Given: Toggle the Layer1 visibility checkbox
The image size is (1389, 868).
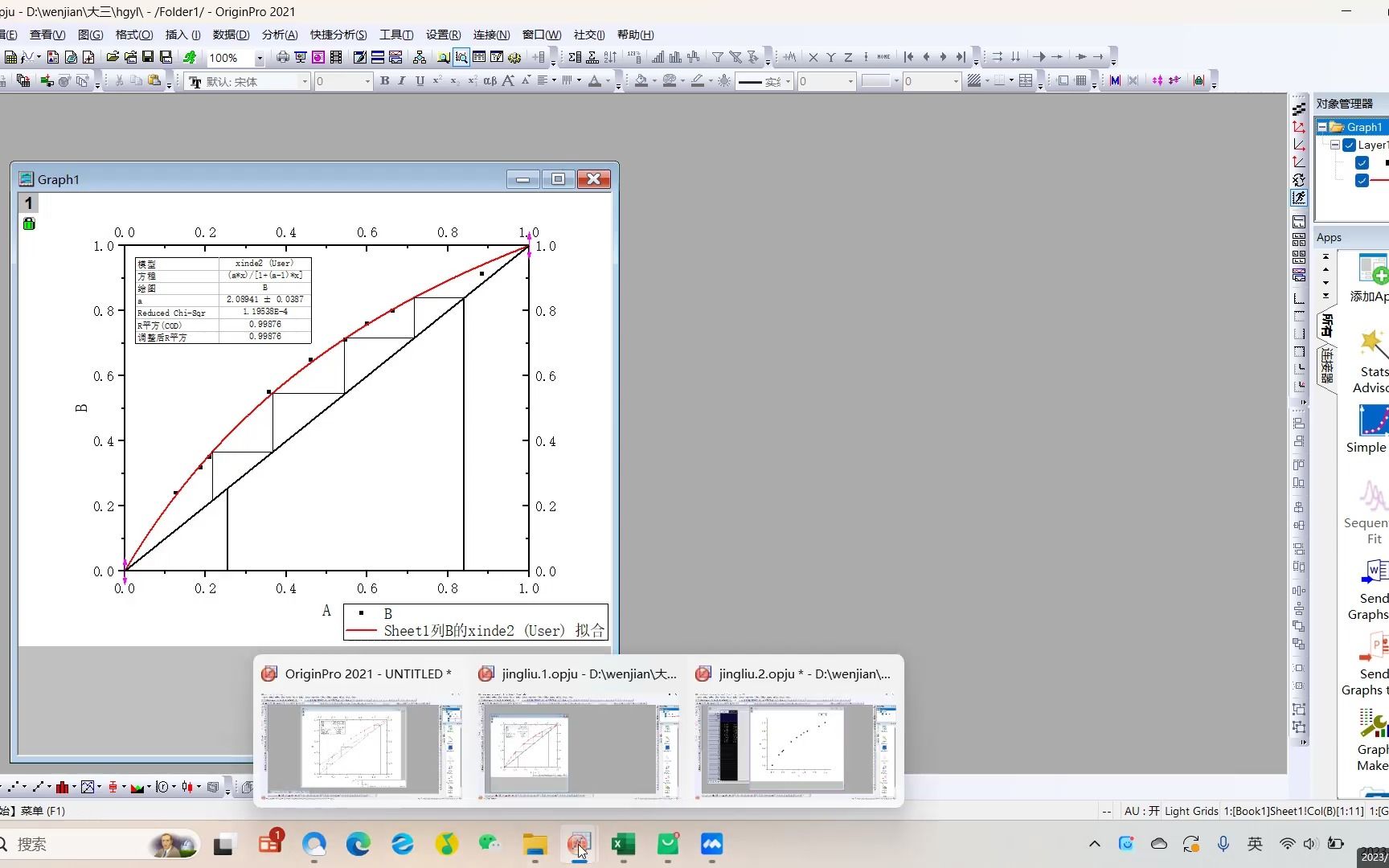Looking at the screenshot, I should (x=1350, y=145).
